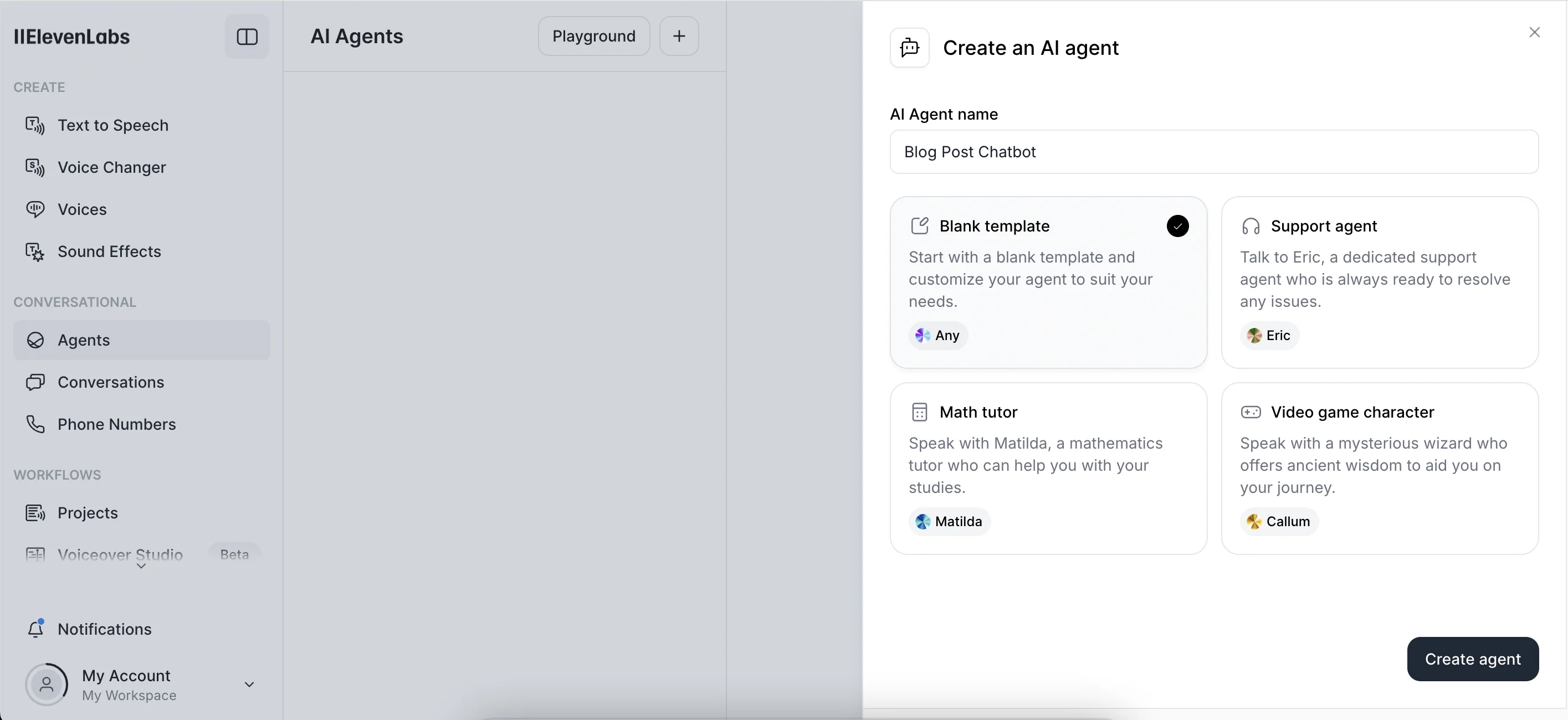Open the Conversations menu item
The height and width of the screenshot is (720, 1568).
pos(110,382)
